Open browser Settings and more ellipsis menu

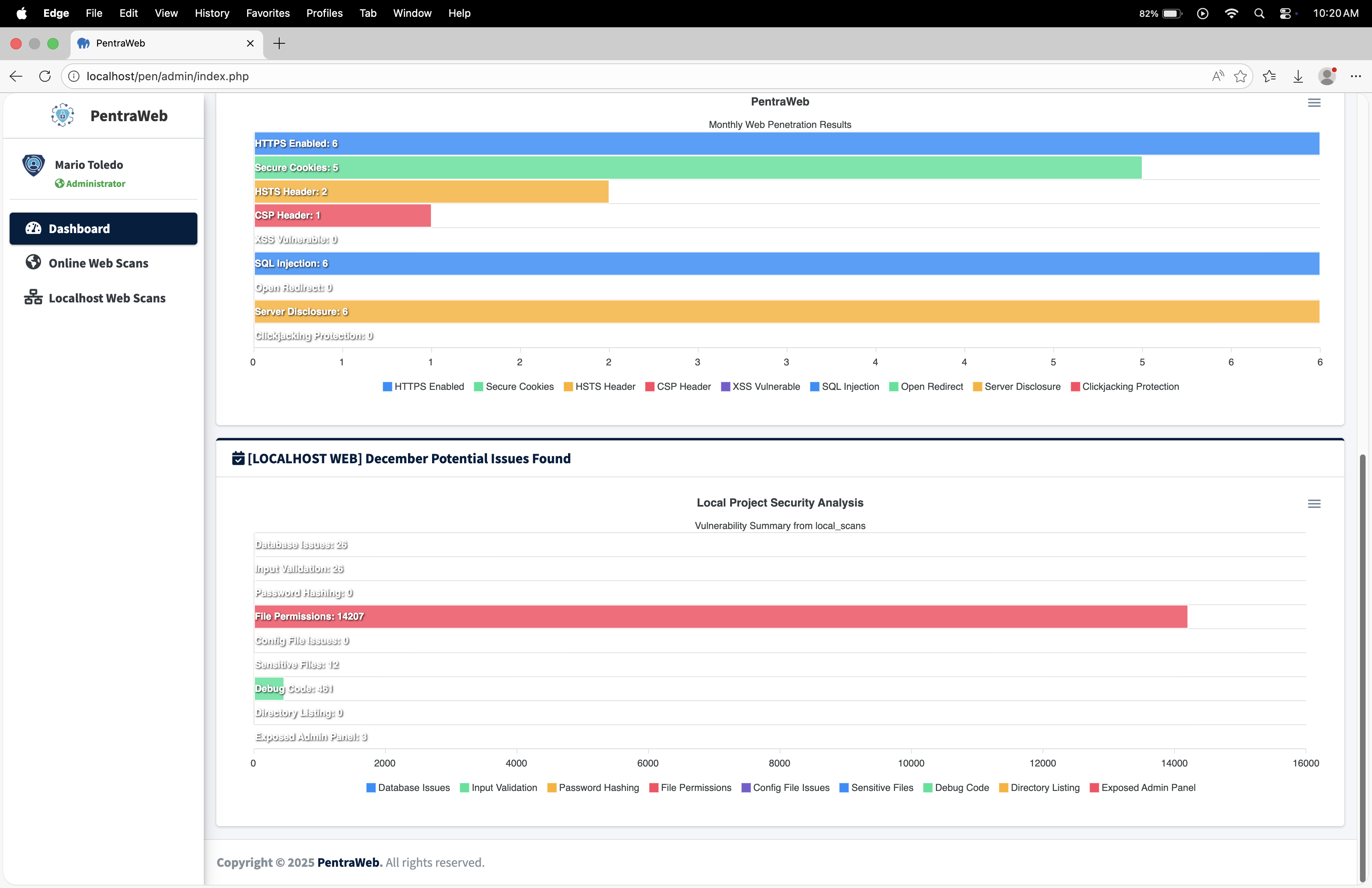(1355, 76)
